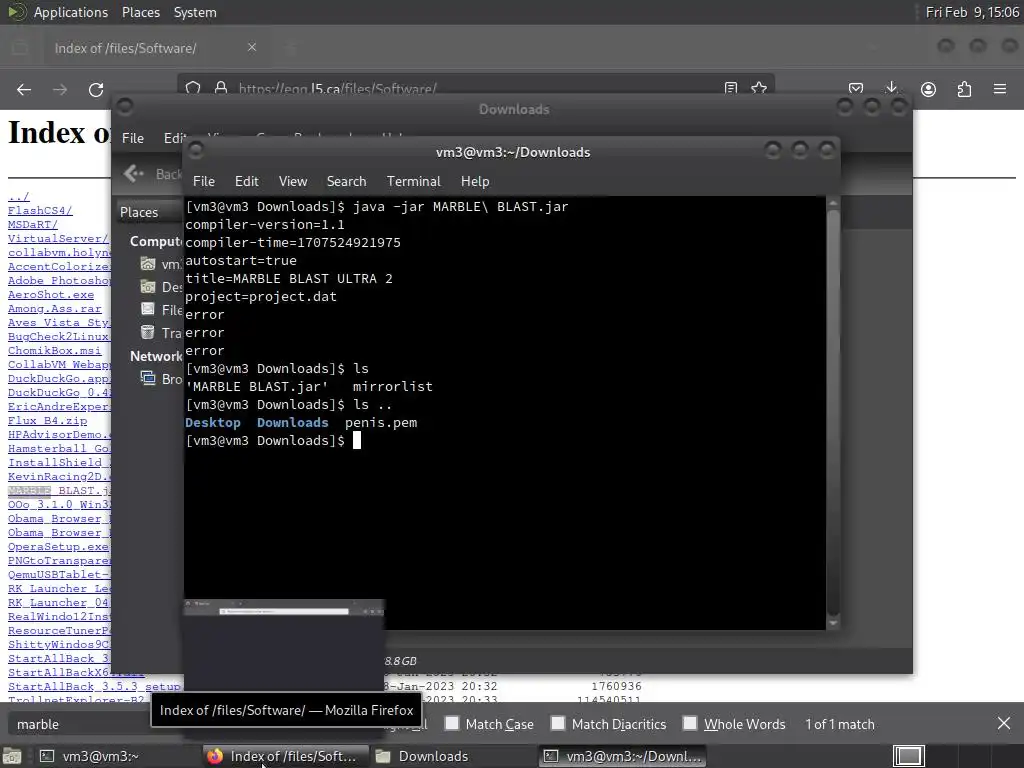
Task: Click the Flux_B4.zip link
Action: click(x=47, y=421)
